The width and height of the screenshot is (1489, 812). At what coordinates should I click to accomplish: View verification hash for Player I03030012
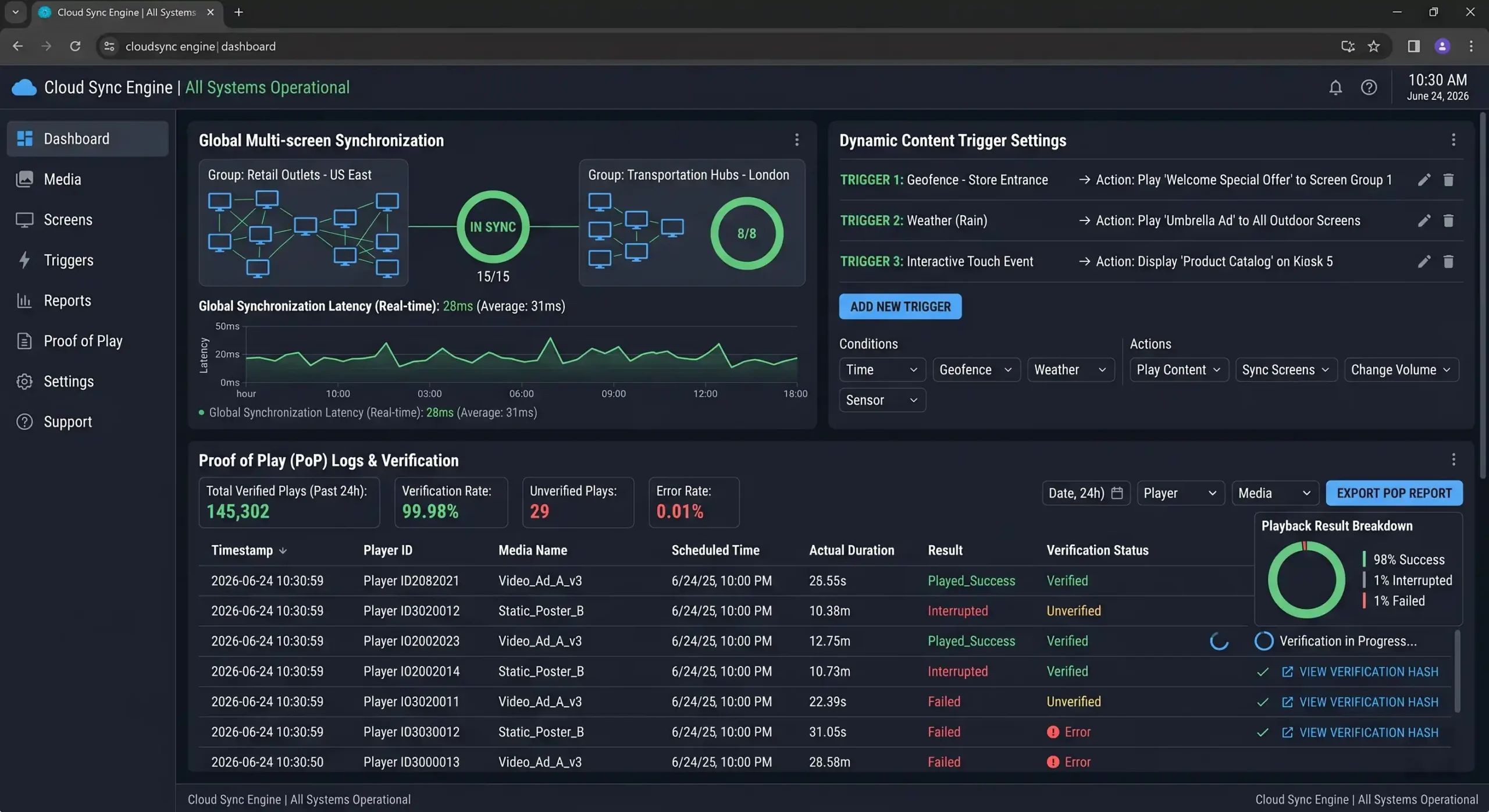[x=1360, y=732]
